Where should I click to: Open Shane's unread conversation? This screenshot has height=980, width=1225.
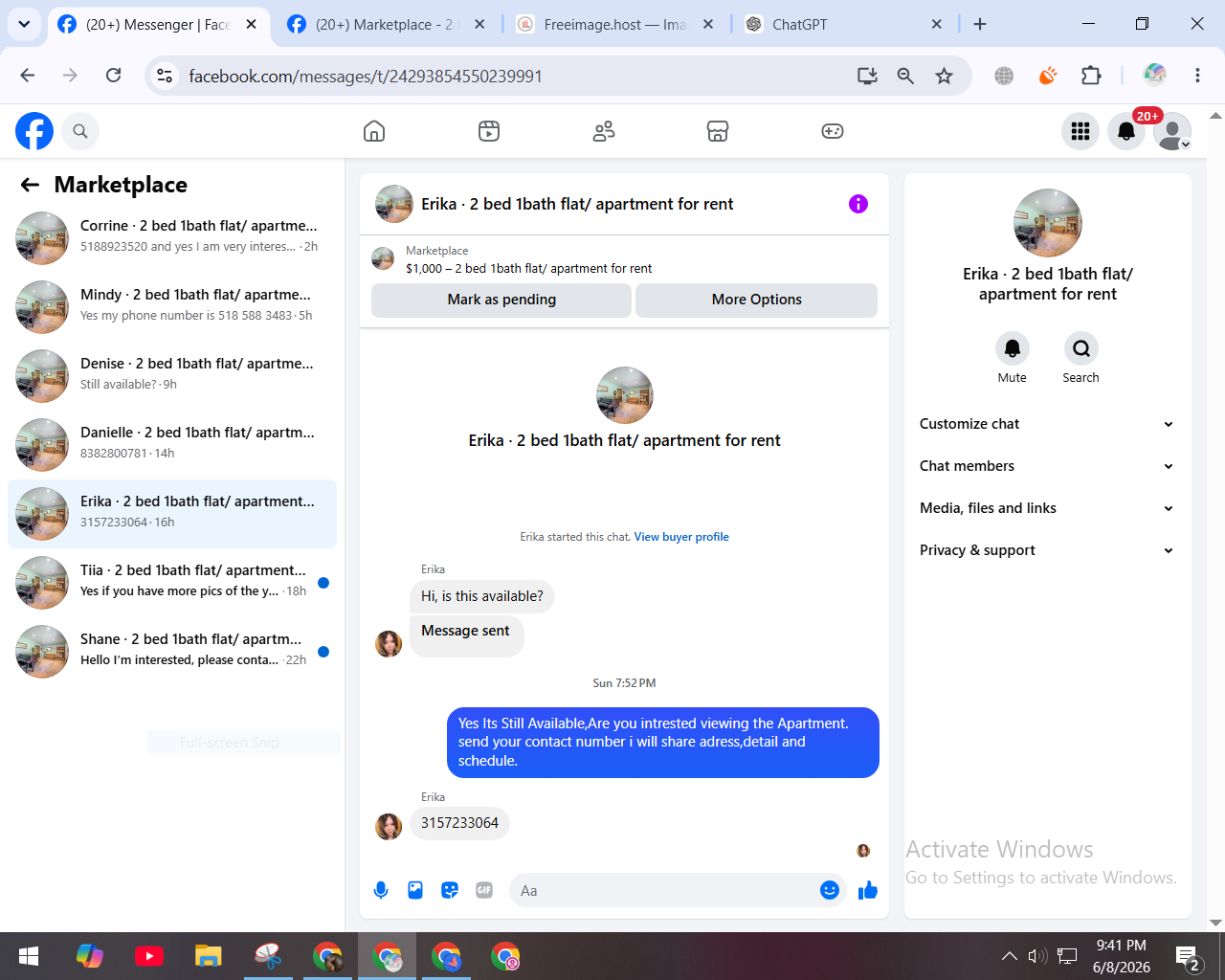pos(172,652)
